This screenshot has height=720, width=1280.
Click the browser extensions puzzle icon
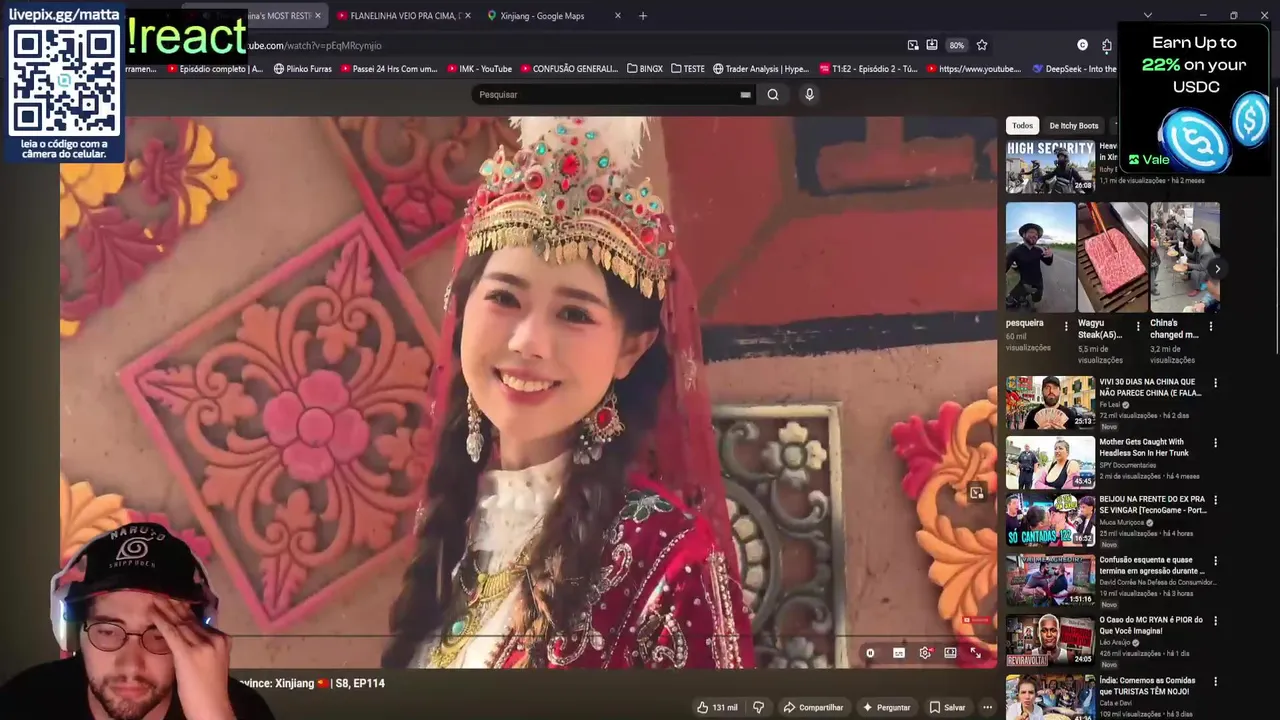(1107, 45)
